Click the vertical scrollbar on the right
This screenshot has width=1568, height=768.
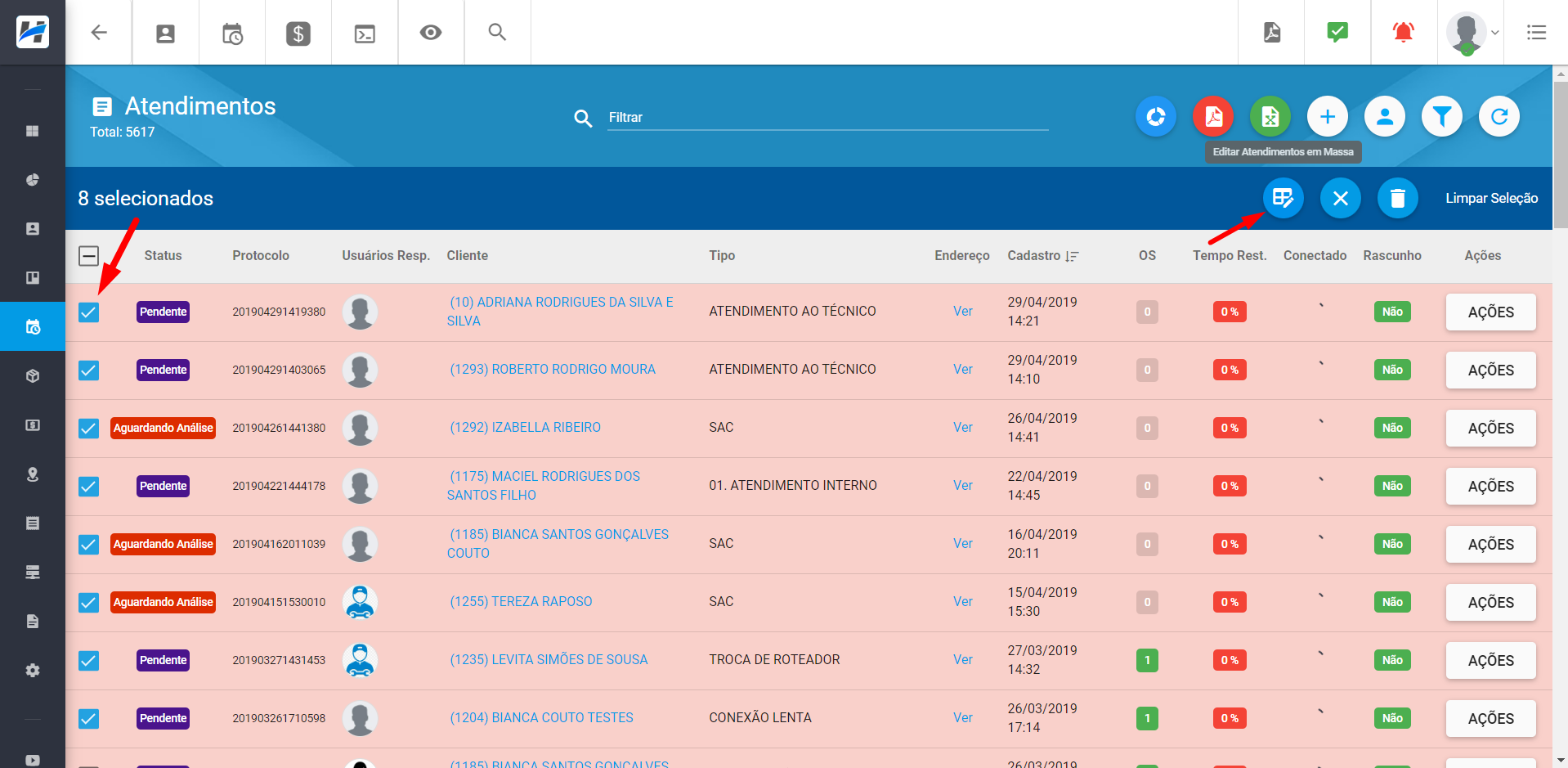[x=1561, y=155]
